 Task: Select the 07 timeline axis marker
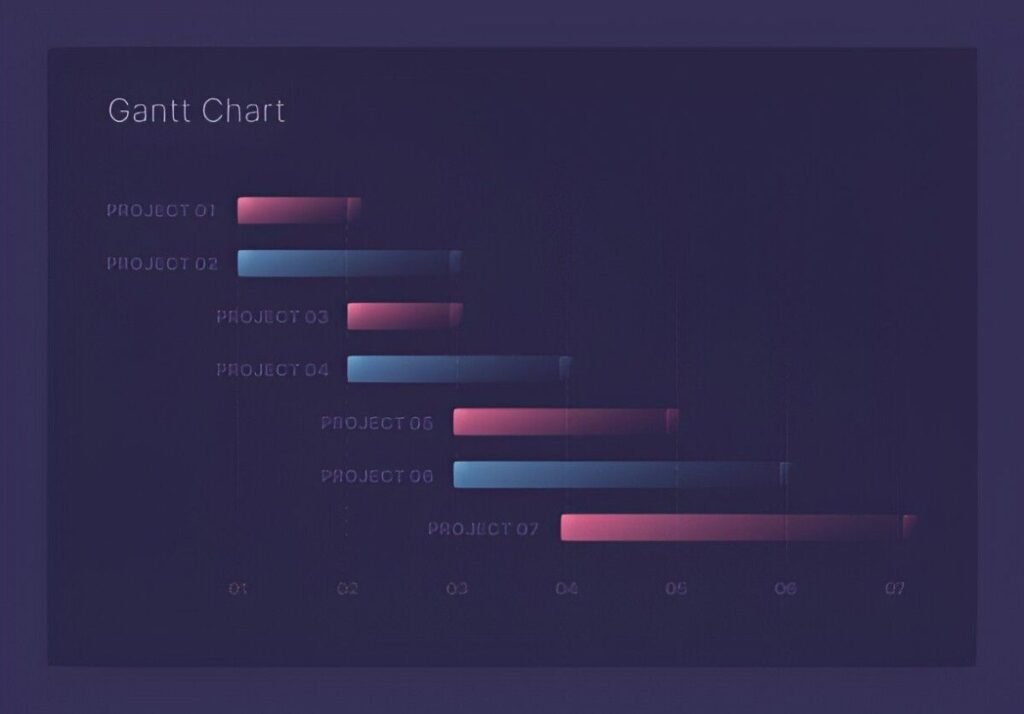pyautogui.click(x=894, y=589)
